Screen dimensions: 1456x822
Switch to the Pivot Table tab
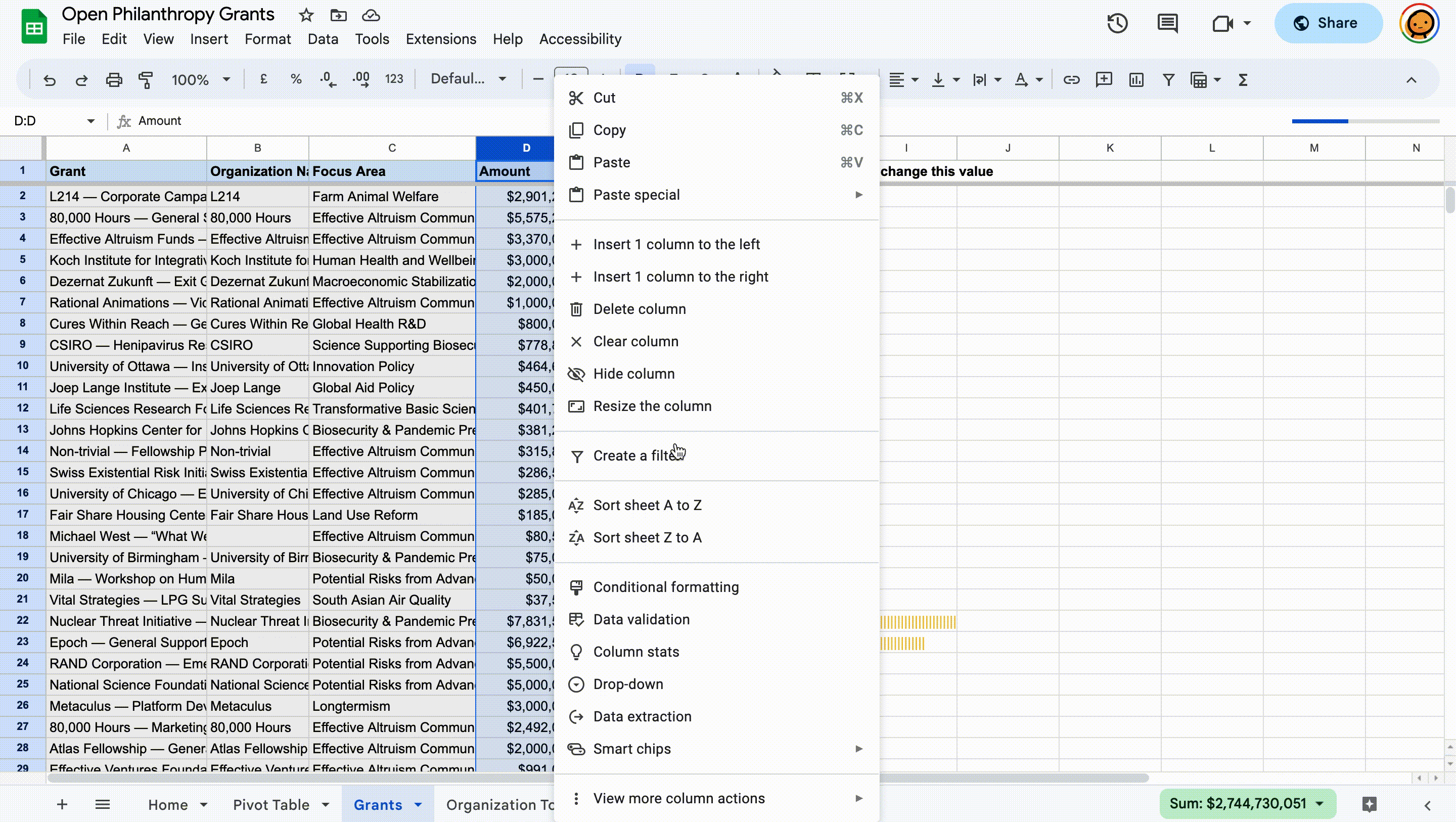coord(271,804)
